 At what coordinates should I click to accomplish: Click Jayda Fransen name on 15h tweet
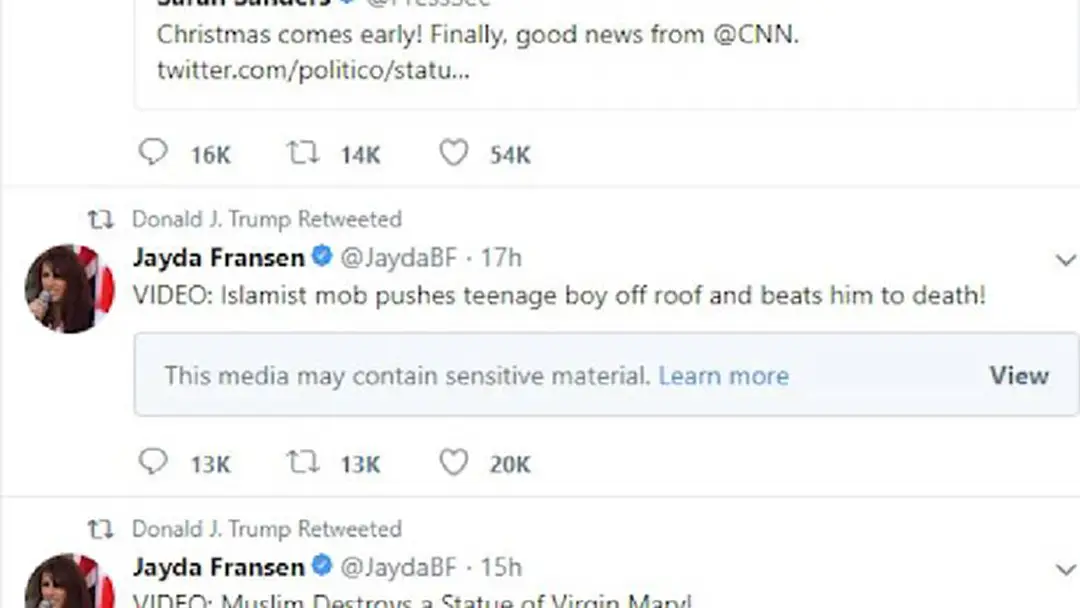[218, 567]
